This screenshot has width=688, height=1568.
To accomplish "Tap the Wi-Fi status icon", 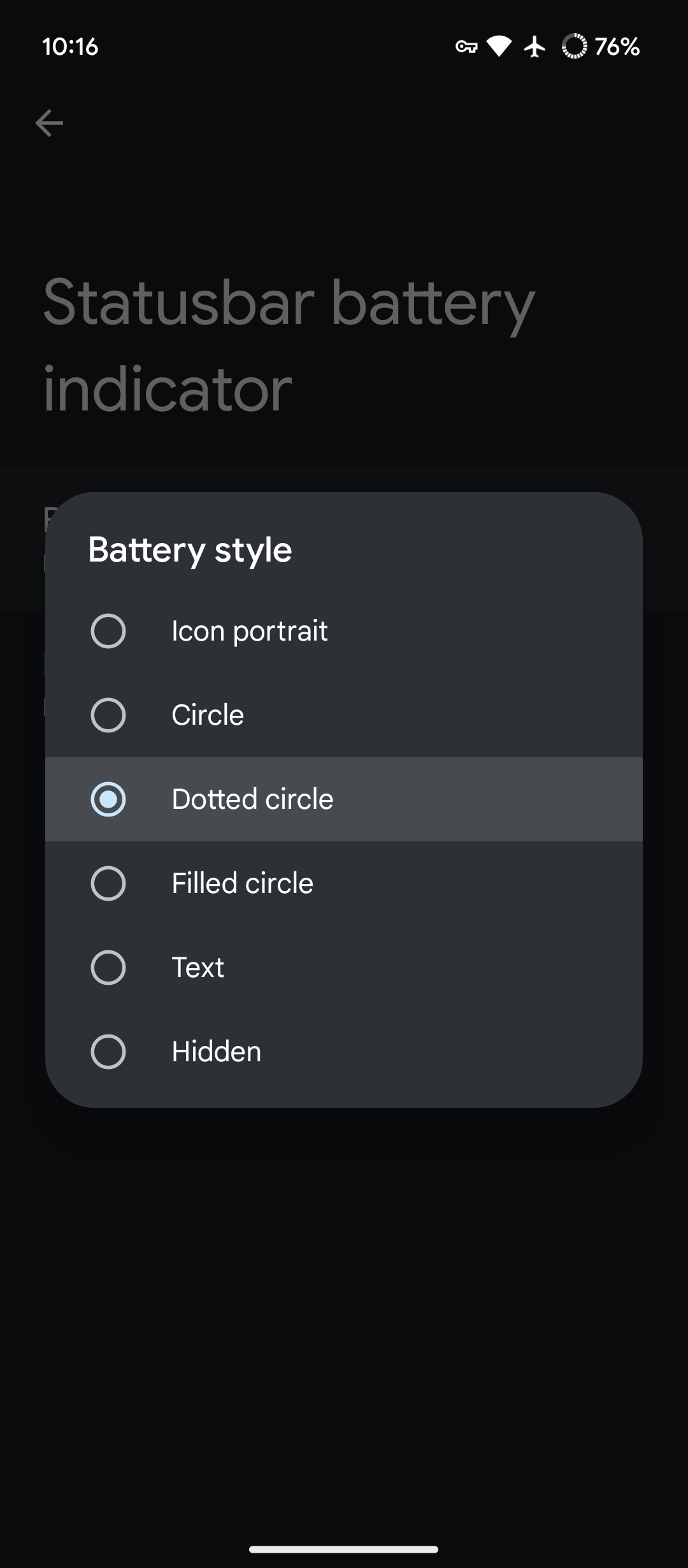I will (x=499, y=47).
